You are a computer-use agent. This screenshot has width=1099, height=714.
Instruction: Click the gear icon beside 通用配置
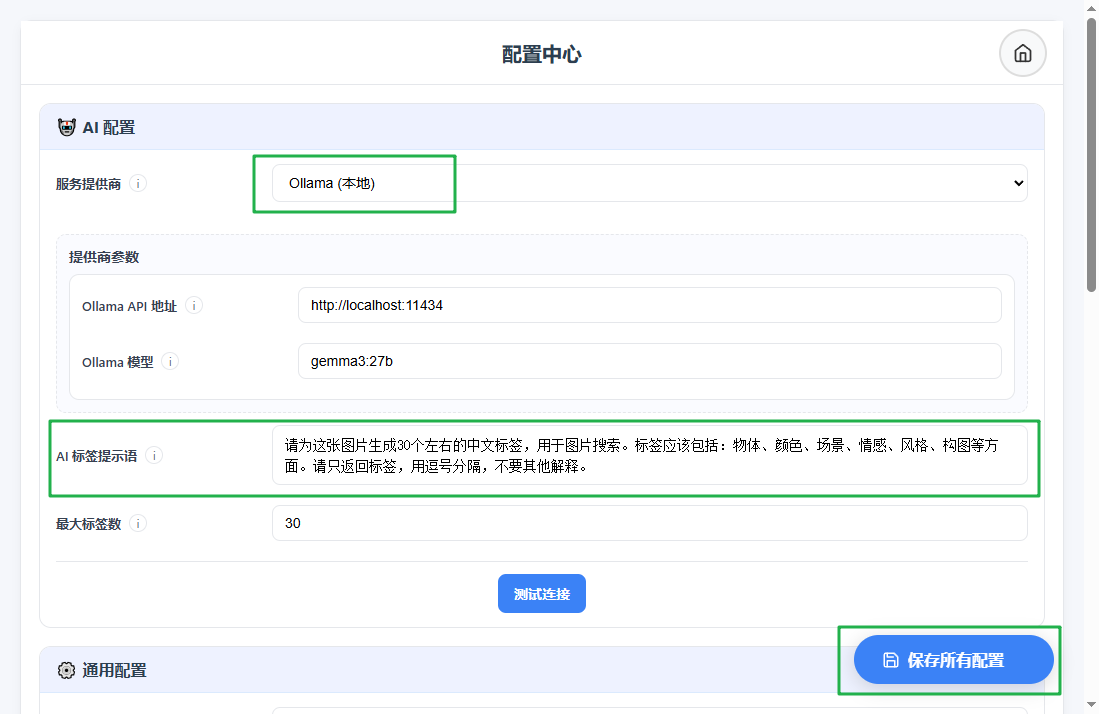point(67,670)
